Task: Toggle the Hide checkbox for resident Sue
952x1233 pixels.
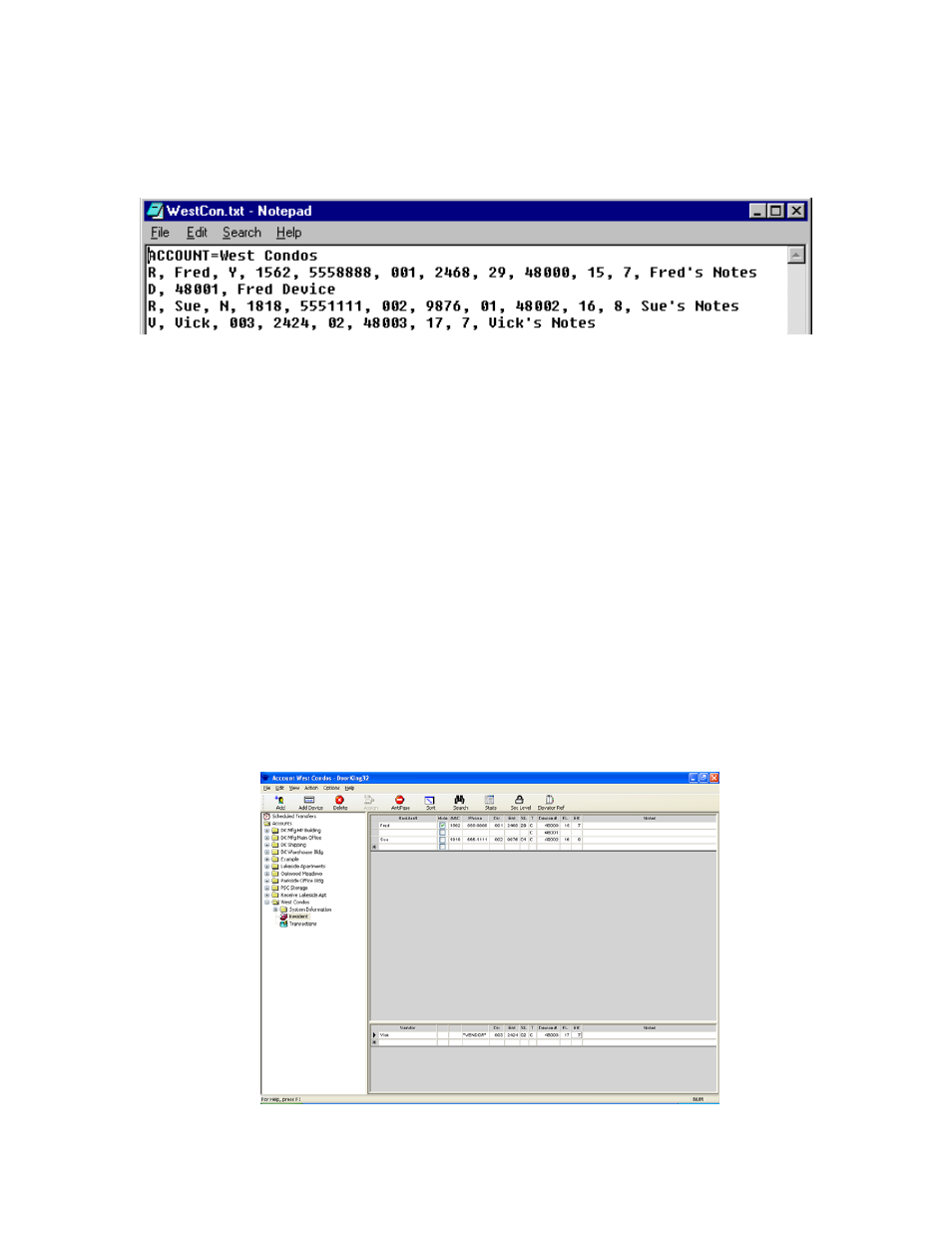Action: click(442, 840)
